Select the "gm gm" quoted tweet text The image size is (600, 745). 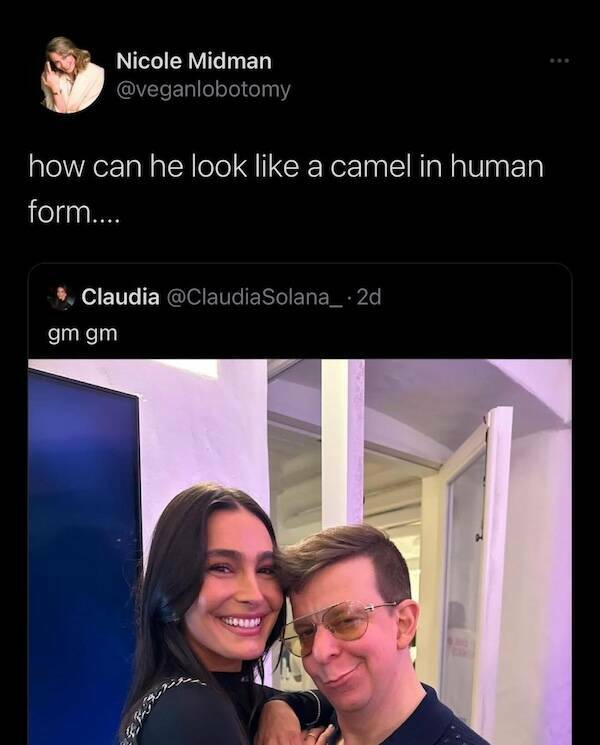tap(83, 333)
